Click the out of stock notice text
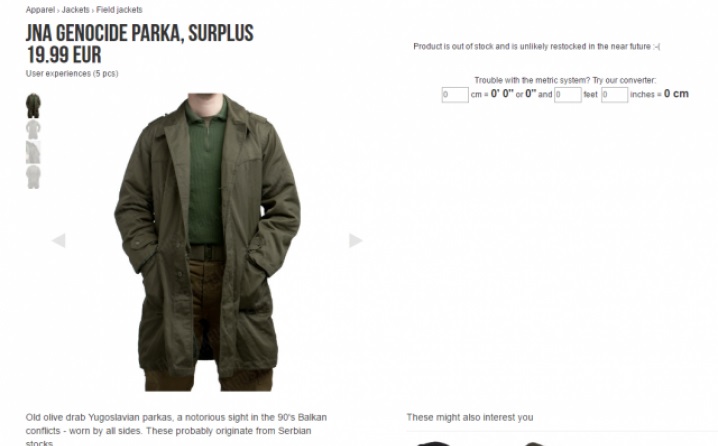 point(537,46)
